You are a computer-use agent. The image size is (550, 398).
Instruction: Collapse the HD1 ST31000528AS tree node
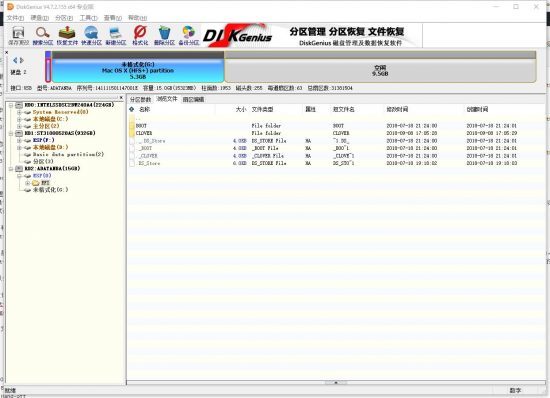pyautogui.click(x=11, y=133)
